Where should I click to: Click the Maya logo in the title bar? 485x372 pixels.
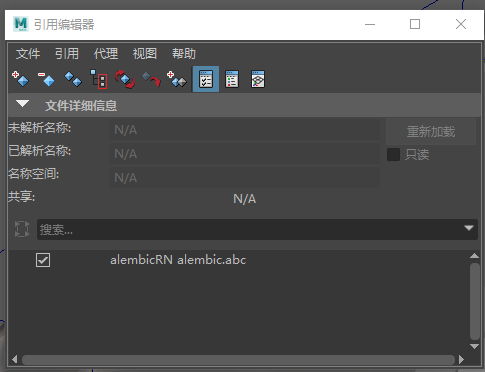(x=21, y=24)
